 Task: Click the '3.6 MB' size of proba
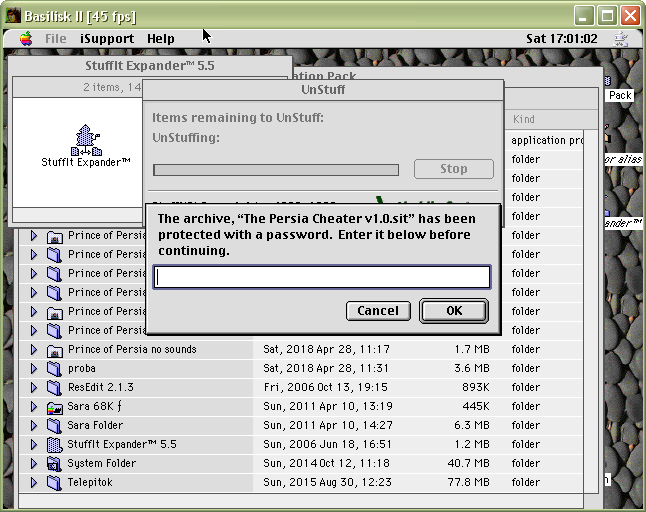click(x=472, y=368)
